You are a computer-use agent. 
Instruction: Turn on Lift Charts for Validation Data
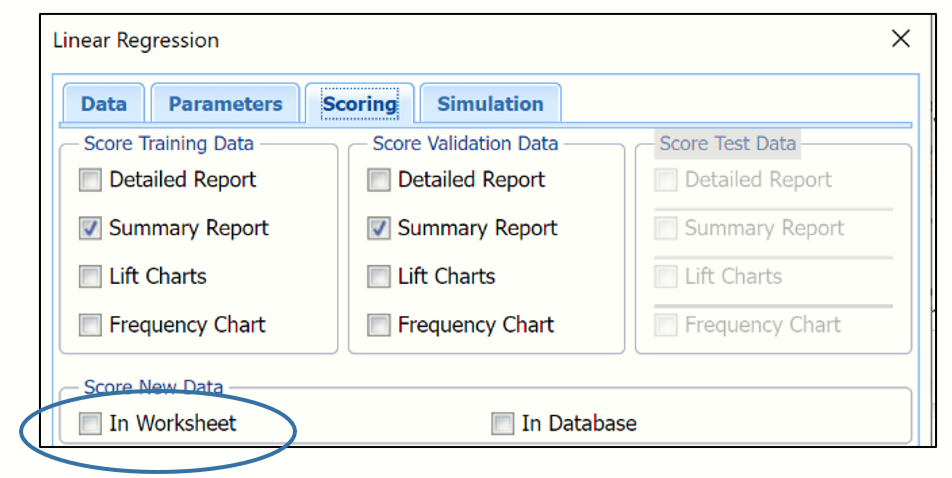pos(379,277)
